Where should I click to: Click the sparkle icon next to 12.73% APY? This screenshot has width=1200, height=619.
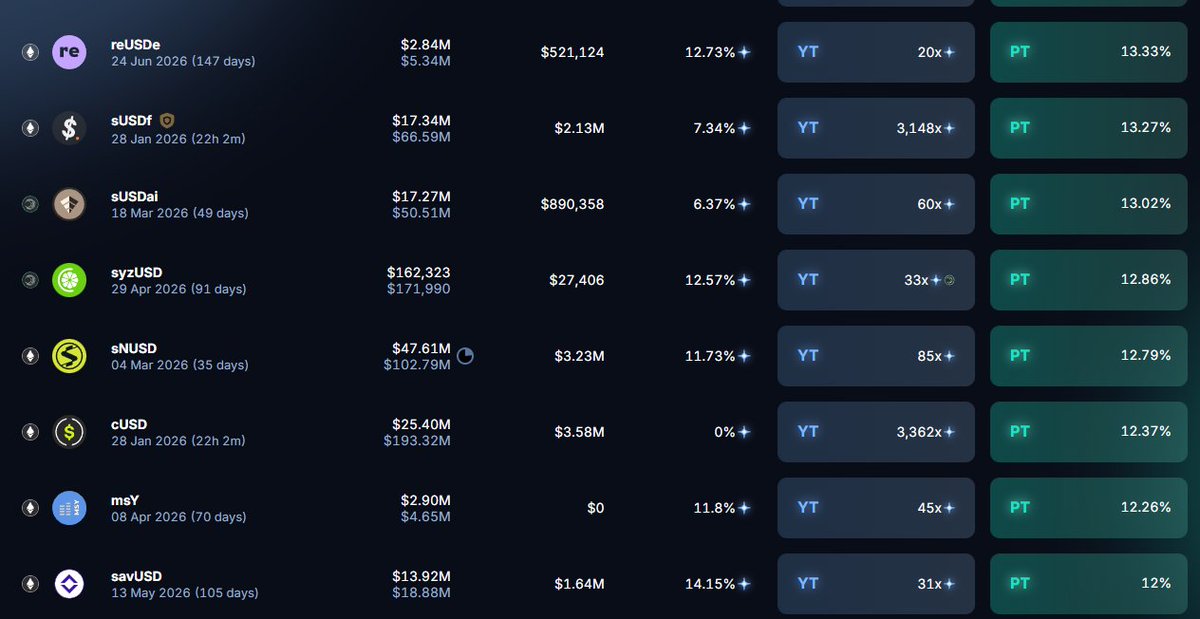(x=745, y=52)
